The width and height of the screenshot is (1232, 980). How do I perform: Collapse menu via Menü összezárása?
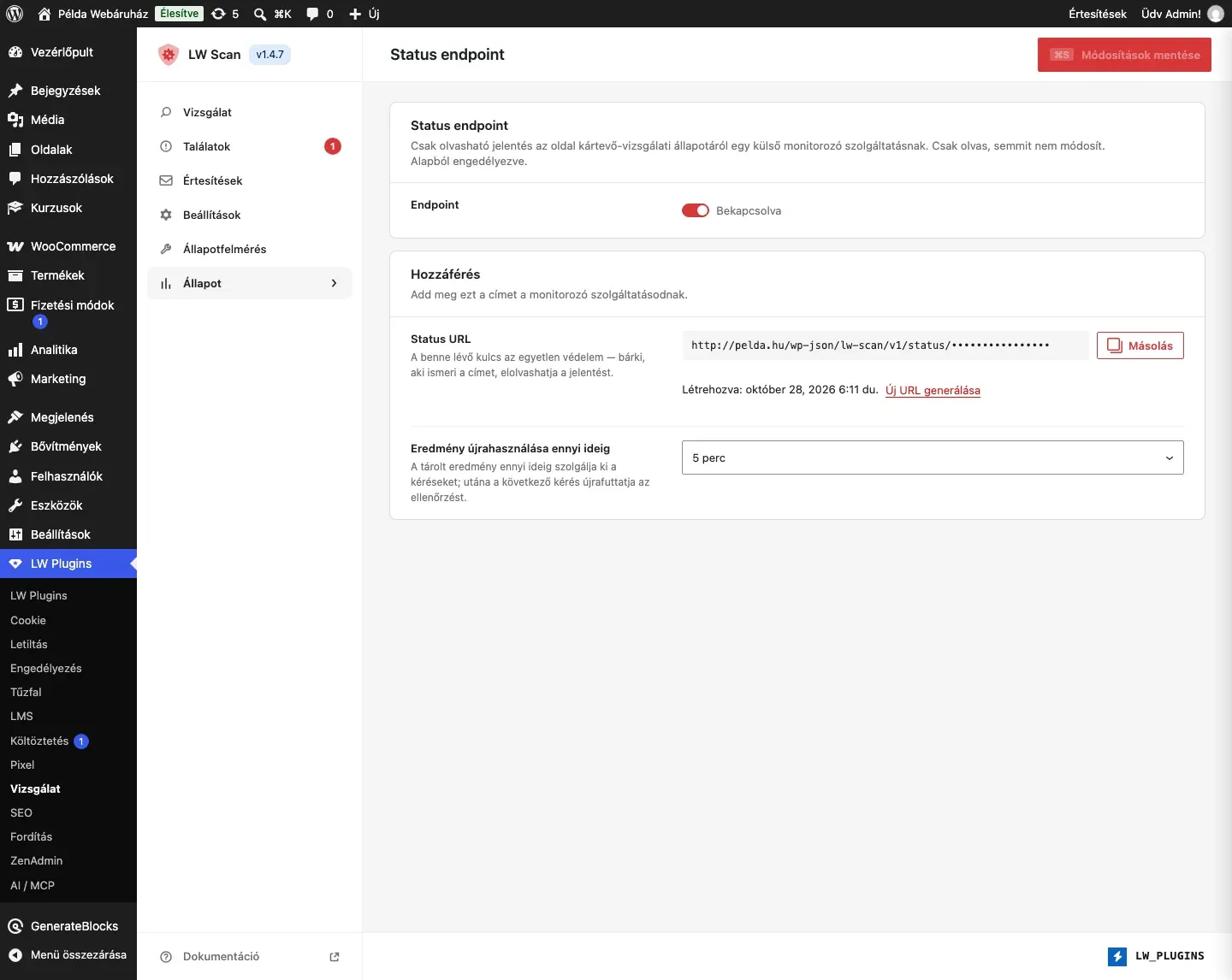68,954
